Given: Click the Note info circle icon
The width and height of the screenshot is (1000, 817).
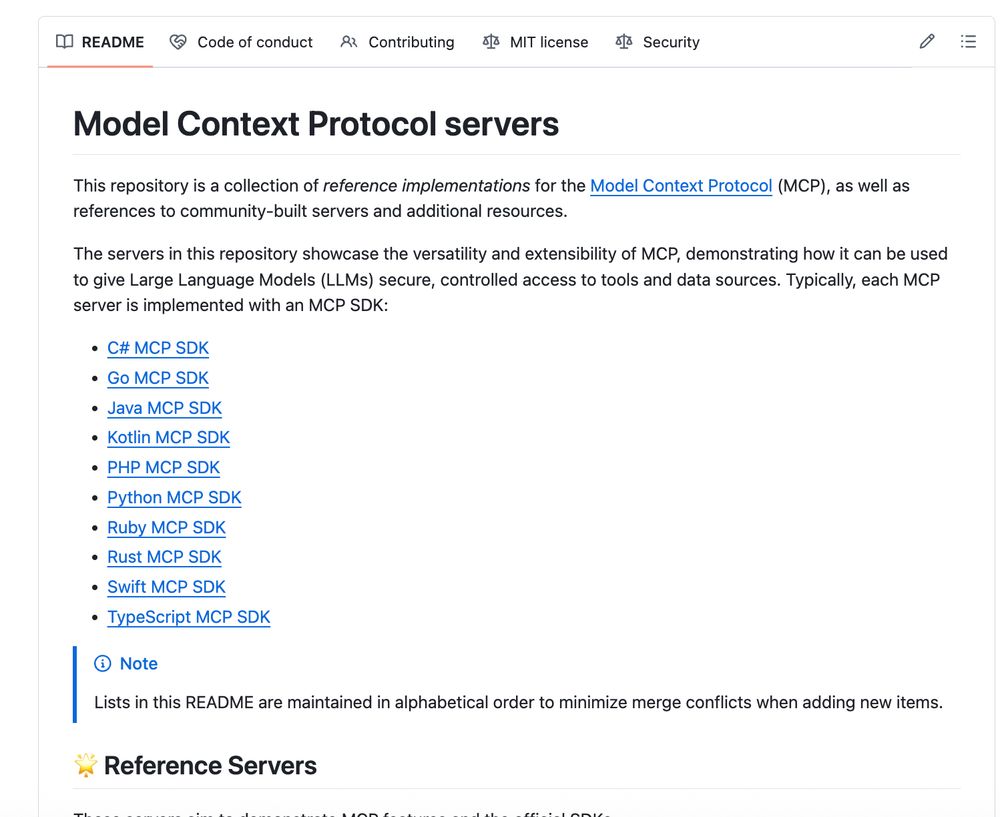Looking at the screenshot, I should coord(102,664).
